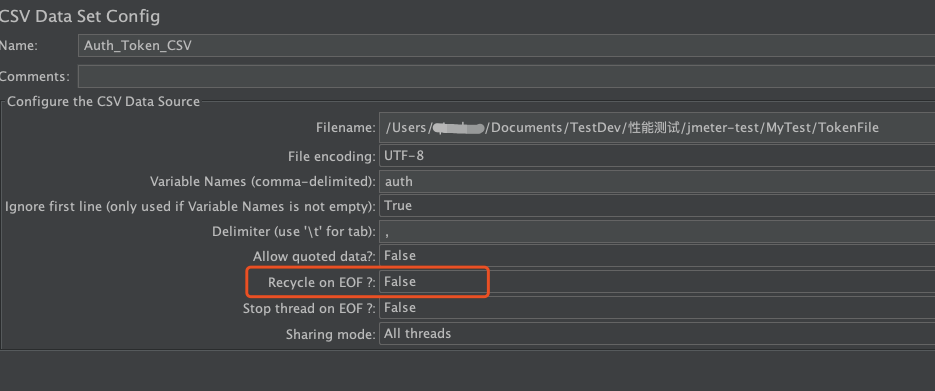Focus the empty Comments field
The height and width of the screenshot is (391, 935).
(x=506, y=77)
